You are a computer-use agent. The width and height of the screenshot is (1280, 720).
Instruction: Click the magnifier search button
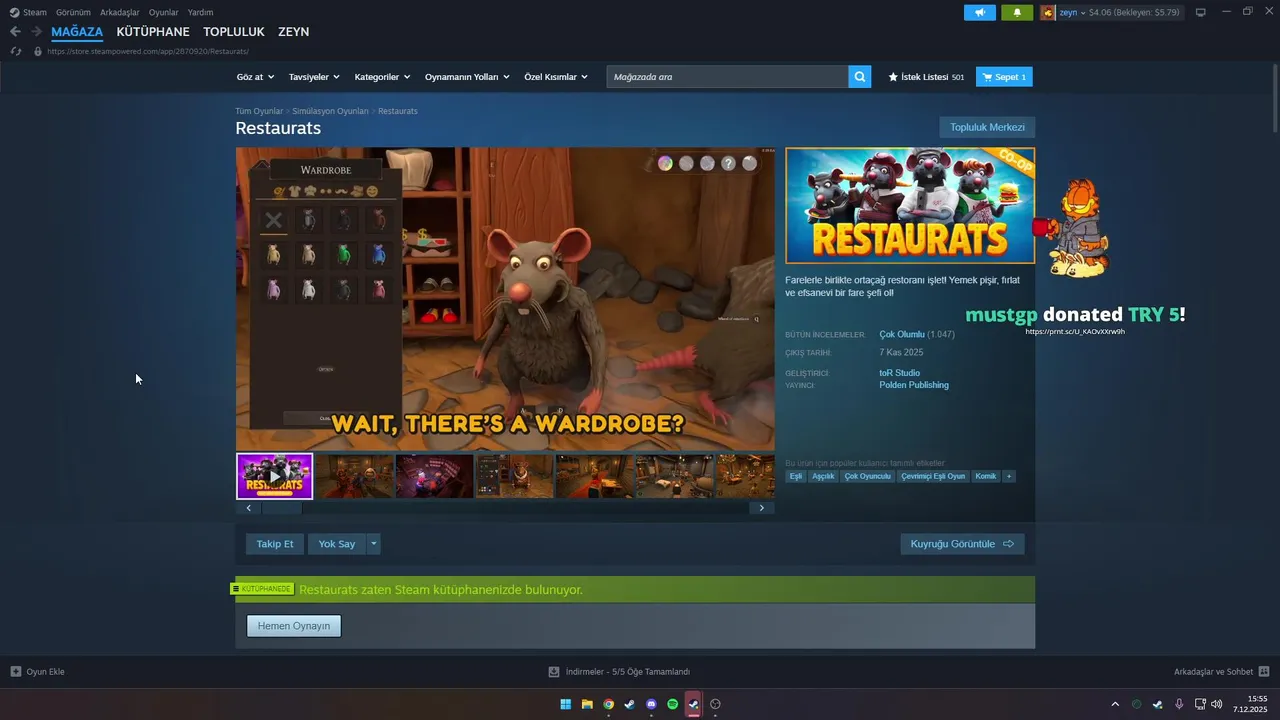860,77
